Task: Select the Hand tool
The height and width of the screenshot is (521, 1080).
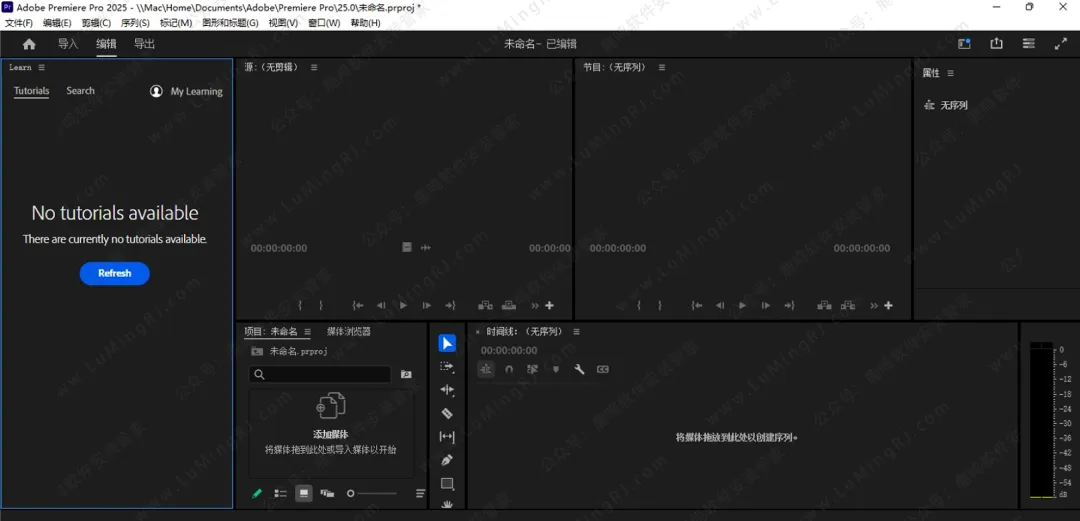Action: point(447,504)
